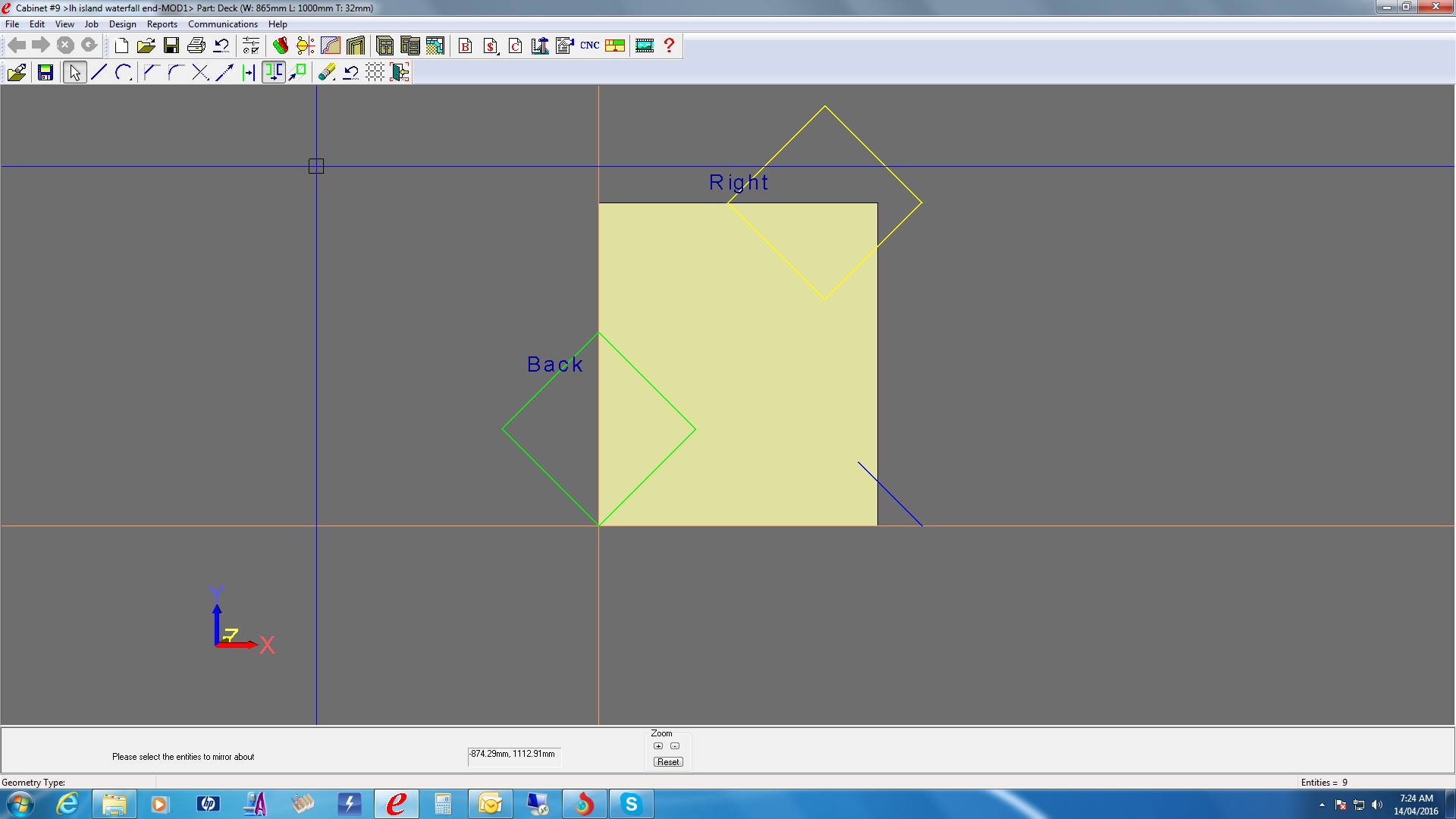Screen dimensions: 1456x819
Task: Toggle the Mirror tool button
Action: click(273, 73)
